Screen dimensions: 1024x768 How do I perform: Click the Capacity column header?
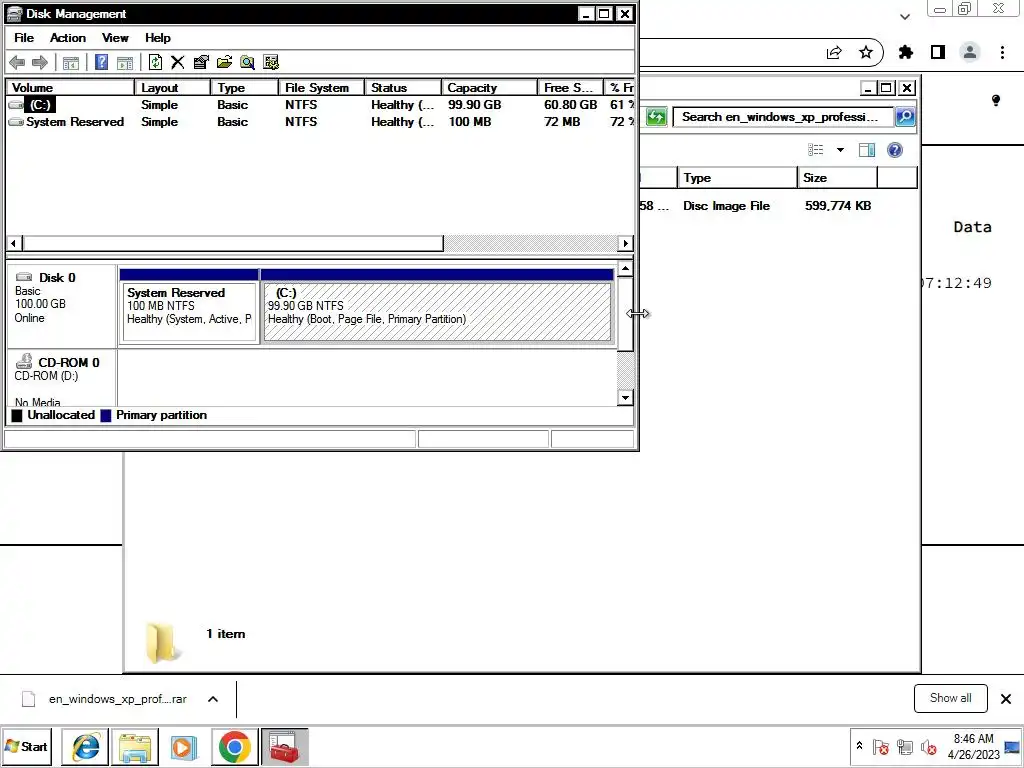pyautogui.click(x=489, y=88)
